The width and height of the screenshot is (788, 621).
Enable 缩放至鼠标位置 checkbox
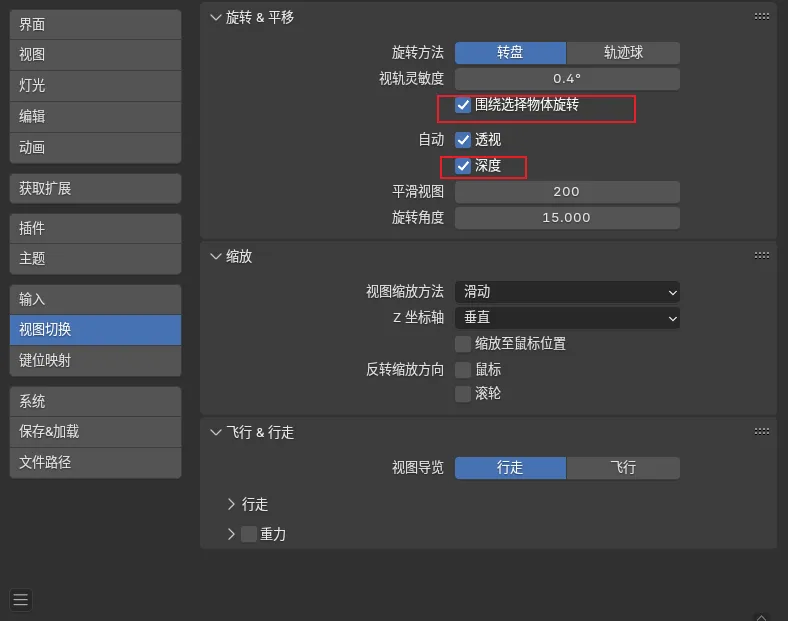[463, 344]
